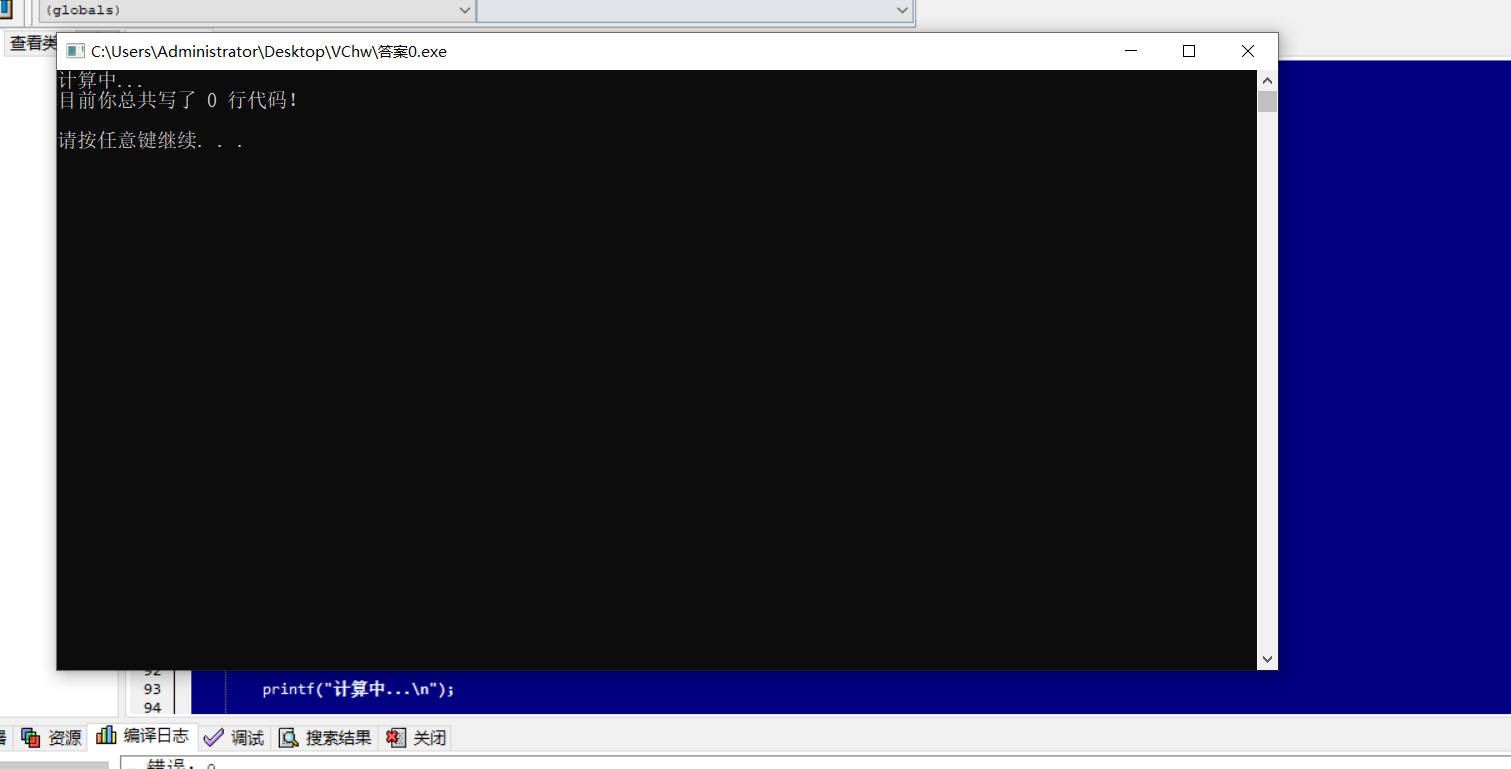Click the printf("计算中...\n") code line
This screenshot has width=1511, height=769.
point(358,689)
